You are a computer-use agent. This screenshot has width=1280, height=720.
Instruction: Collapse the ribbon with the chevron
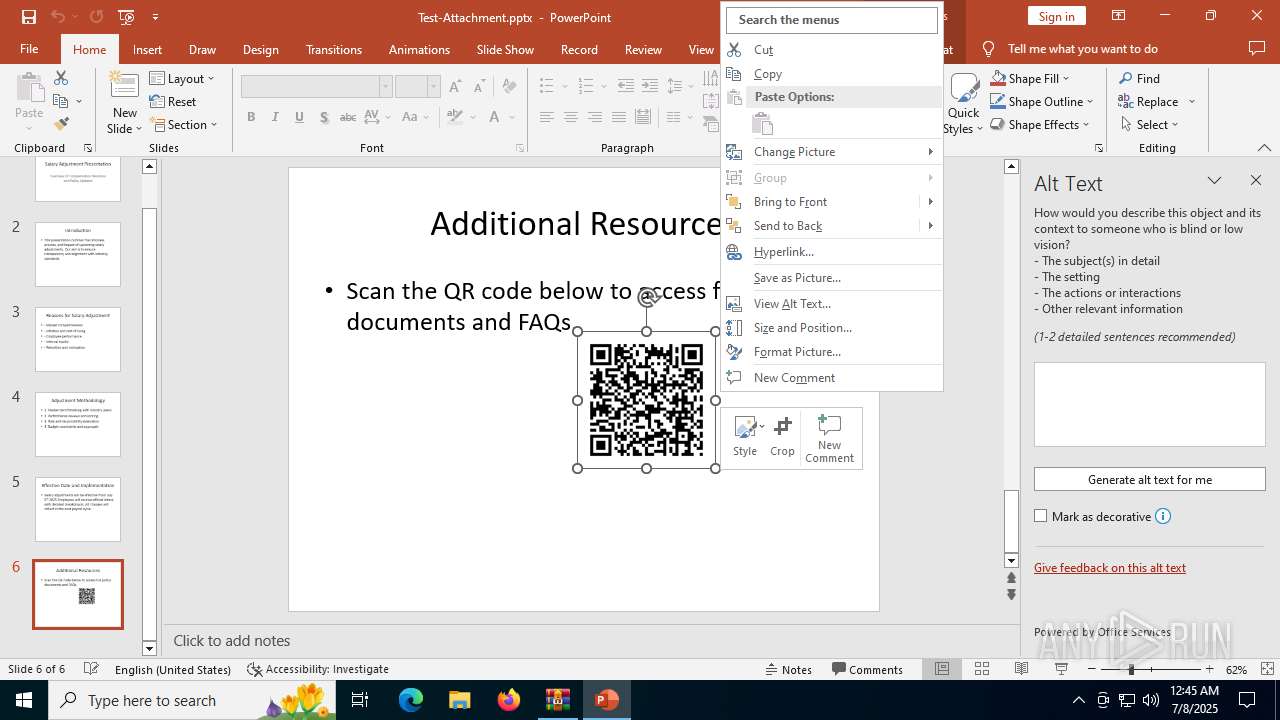1265,148
